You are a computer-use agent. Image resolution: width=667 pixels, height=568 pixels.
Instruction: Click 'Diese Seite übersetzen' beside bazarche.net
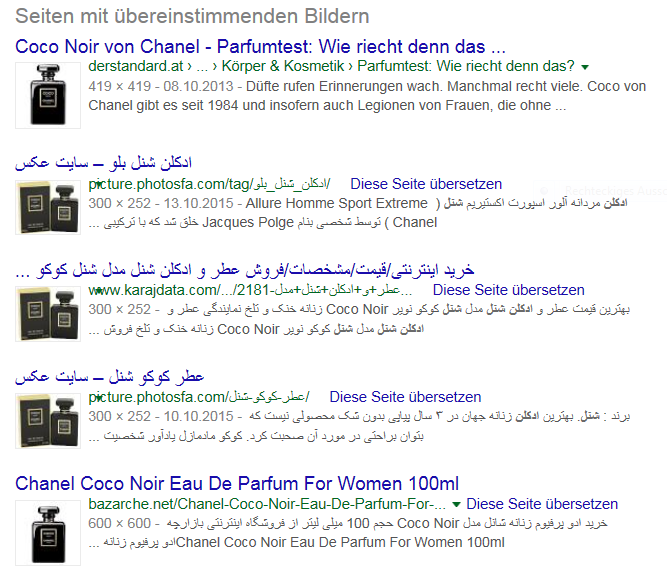(542, 504)
